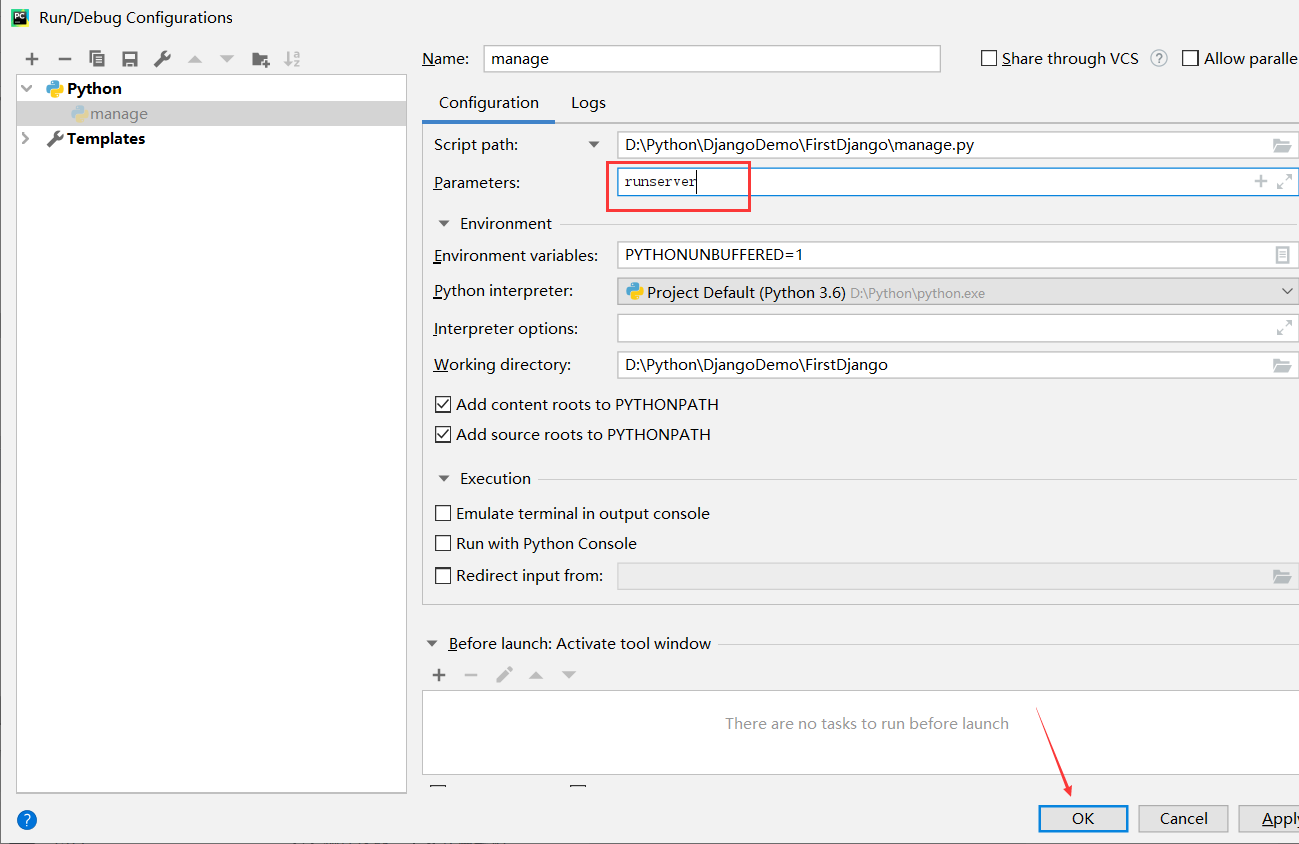The height and width of the screenshot is (844, 1299).
Task: Browse for script path folder icon
Action: pos(1282,145)
